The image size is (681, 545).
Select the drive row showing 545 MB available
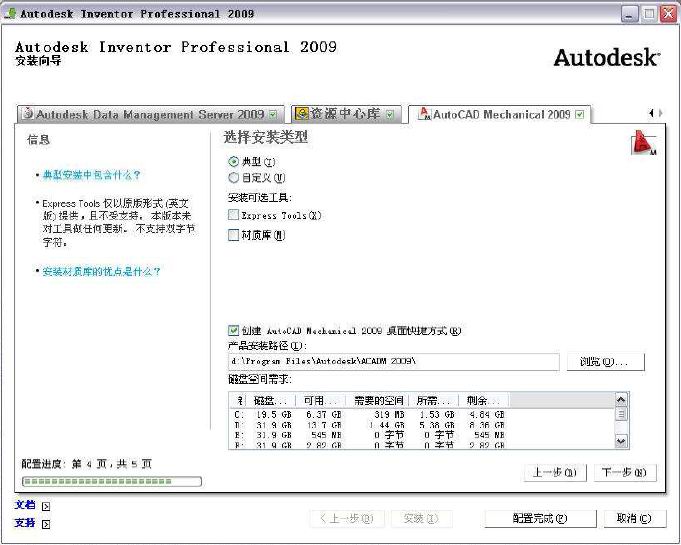pyautogui.click(x=369, y=435)
